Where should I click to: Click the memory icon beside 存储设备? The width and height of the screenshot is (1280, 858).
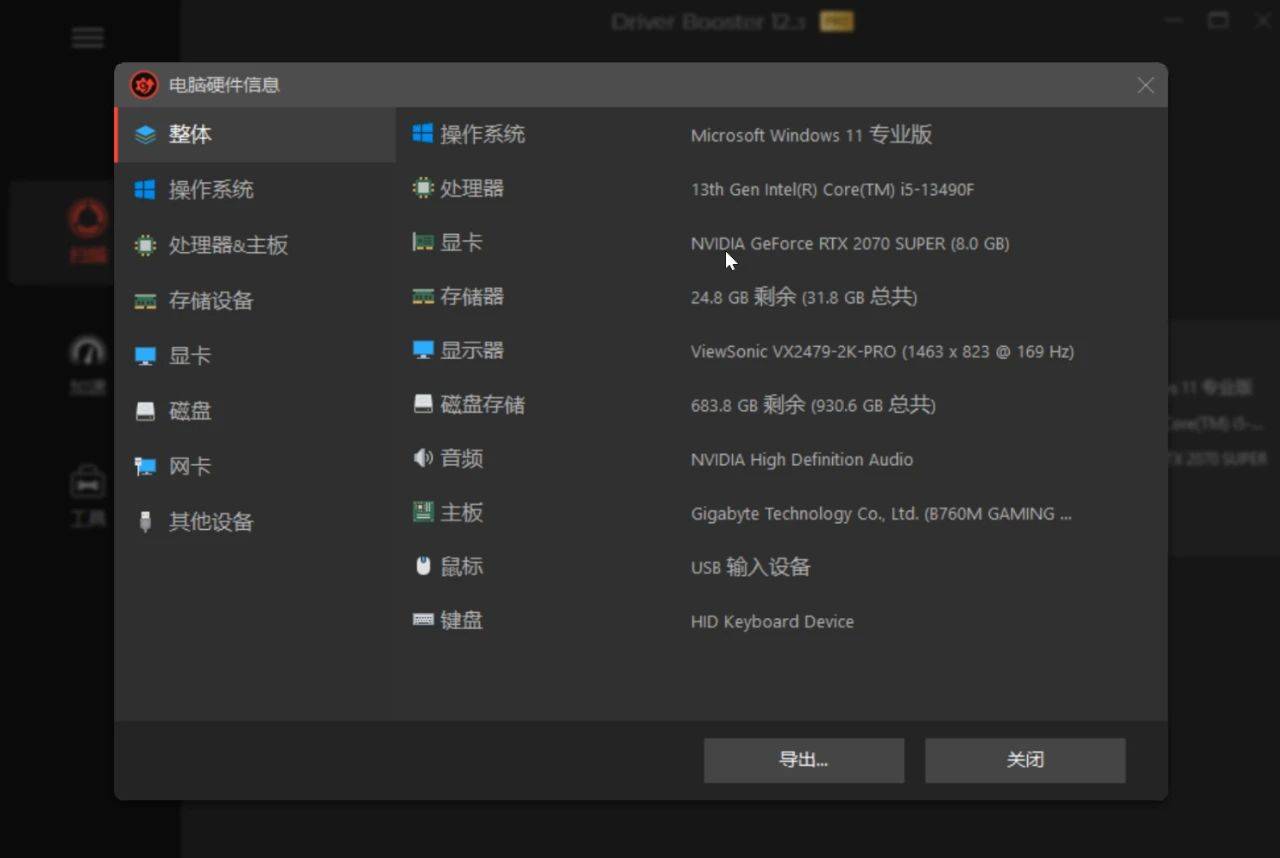click(x=145, y=301)
